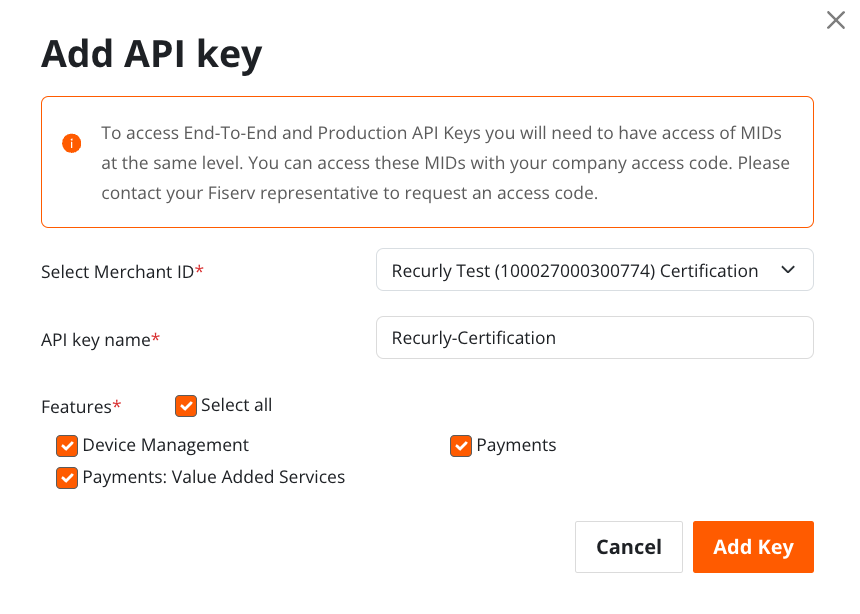This screenshot has height=614, width=860.
Task: Click the Add API key heading
Action: click(x=152, y=54)
